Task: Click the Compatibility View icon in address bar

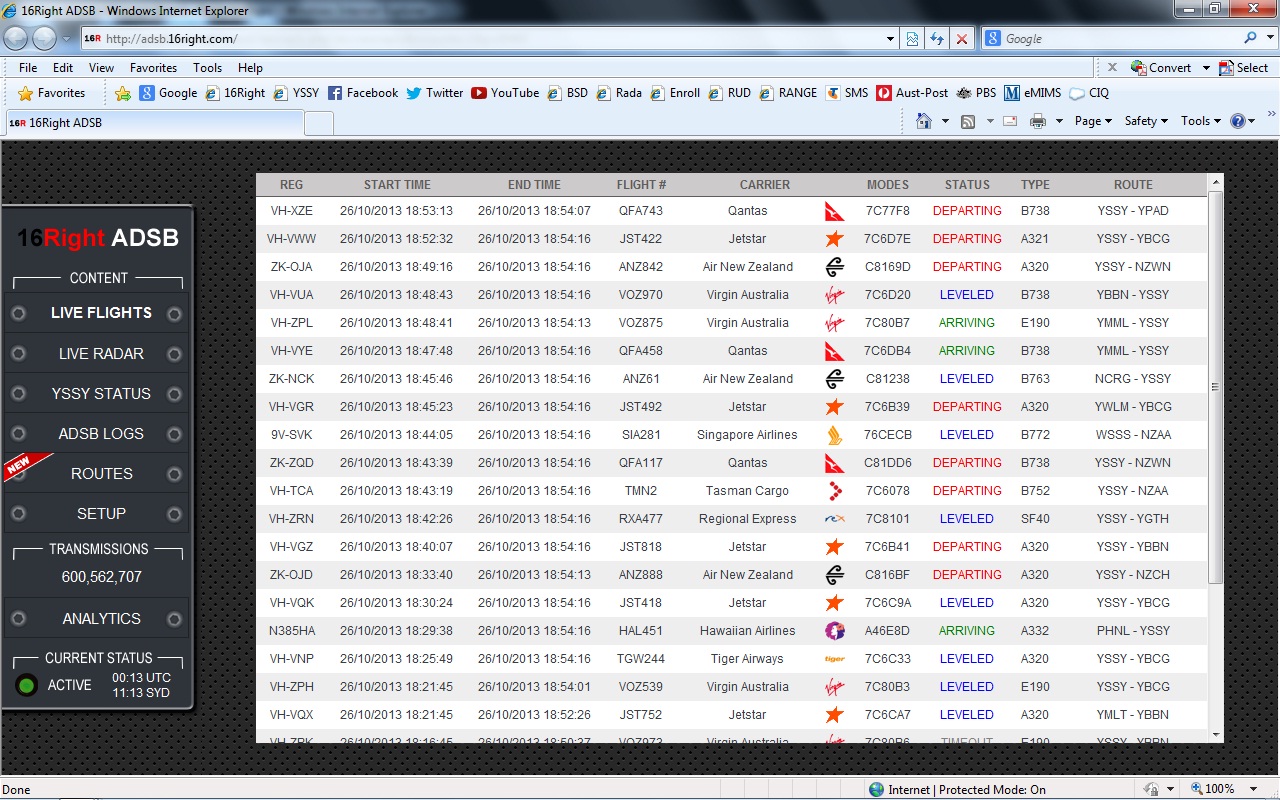Action: pyautogui.click(x=912, y=39)
